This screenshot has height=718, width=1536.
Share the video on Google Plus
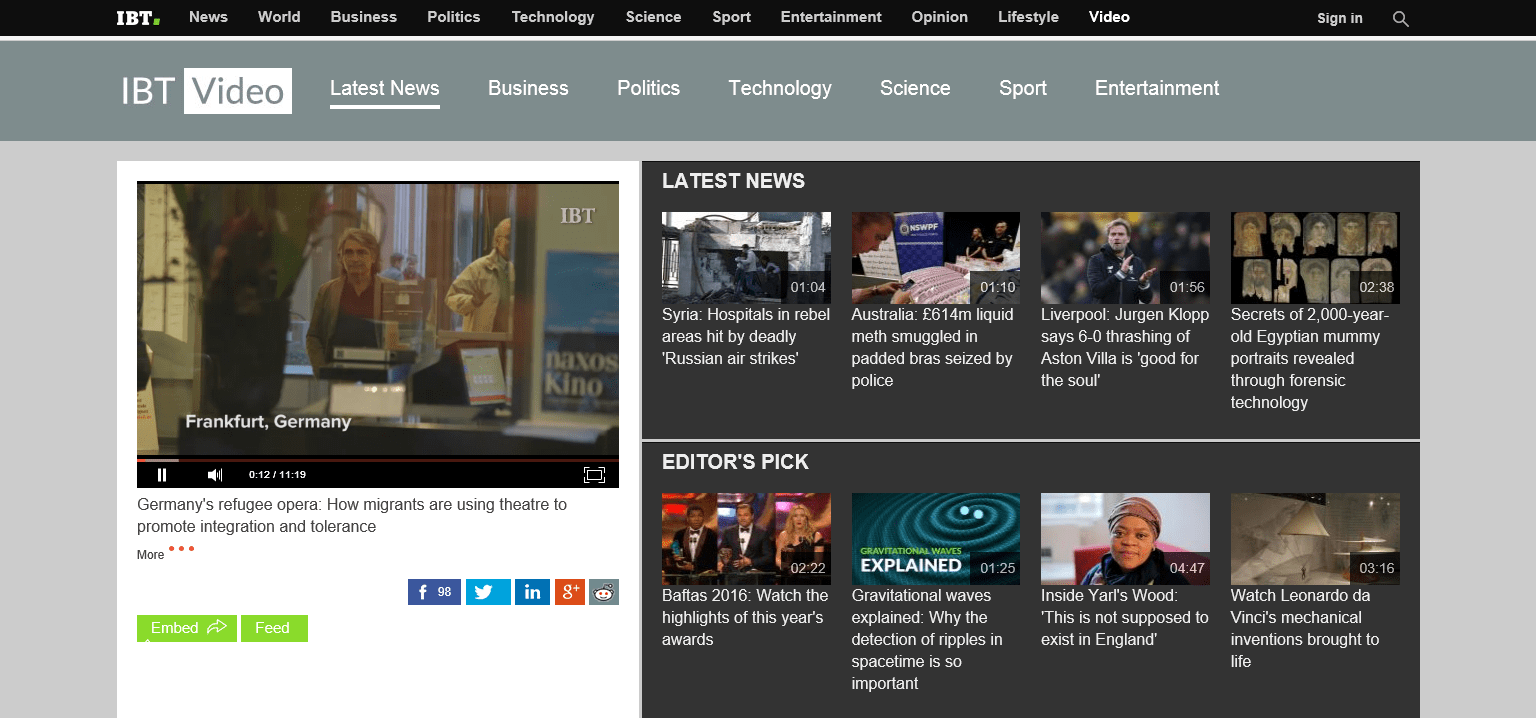click(x=570, y=592)
